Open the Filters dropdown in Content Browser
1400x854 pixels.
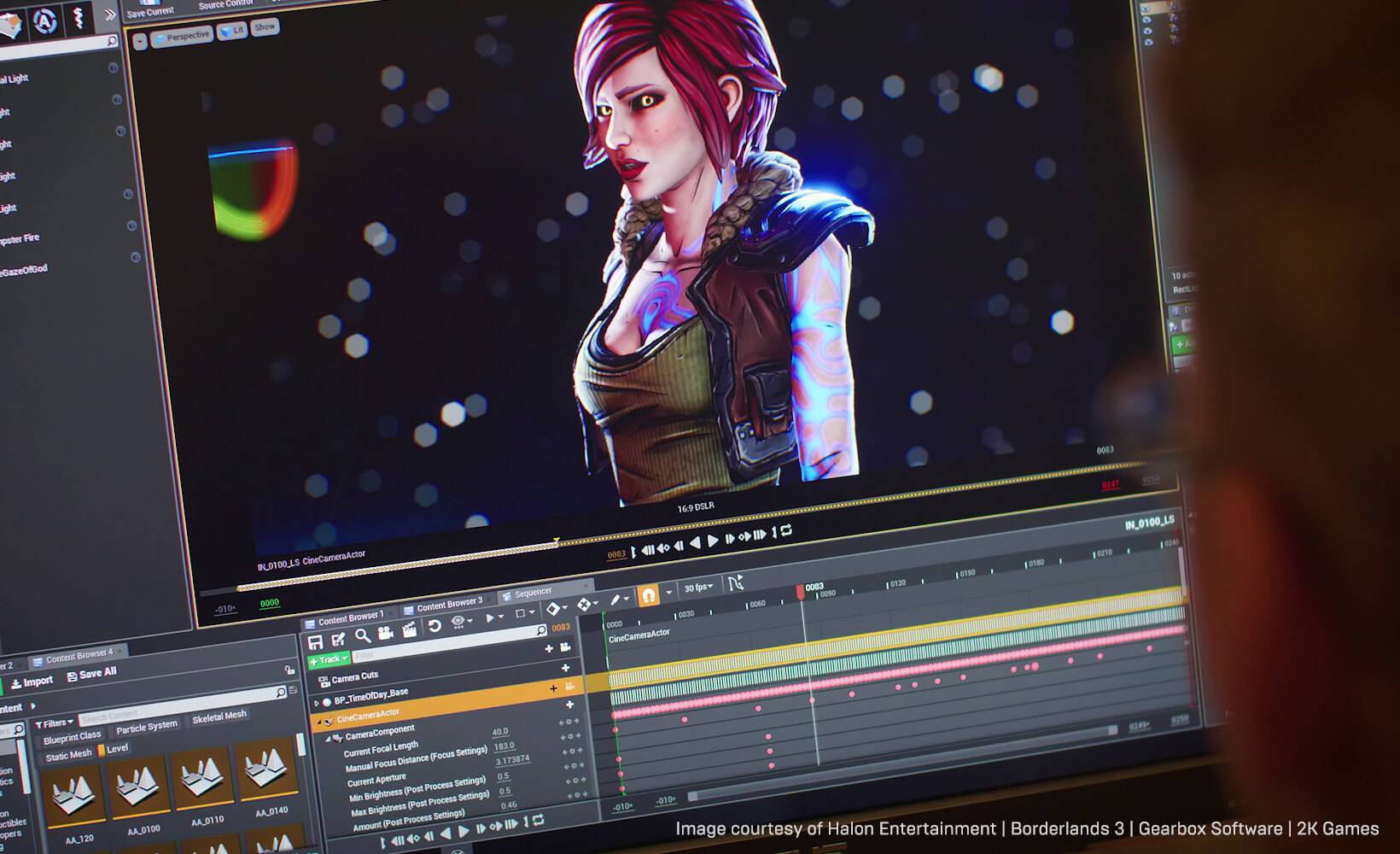pos(54,723)
